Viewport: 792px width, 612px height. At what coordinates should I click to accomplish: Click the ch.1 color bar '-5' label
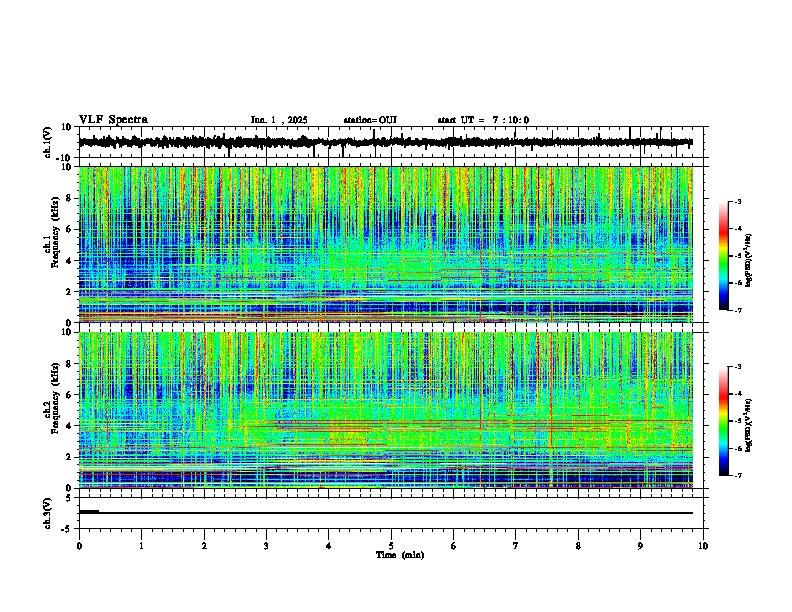[737, 256]
